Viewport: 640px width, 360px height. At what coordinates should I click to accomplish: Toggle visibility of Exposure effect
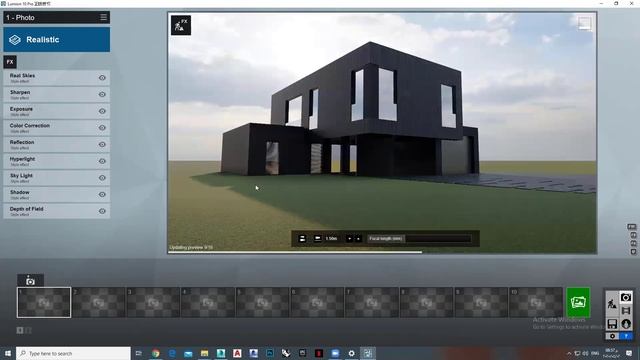coord(102,111)
